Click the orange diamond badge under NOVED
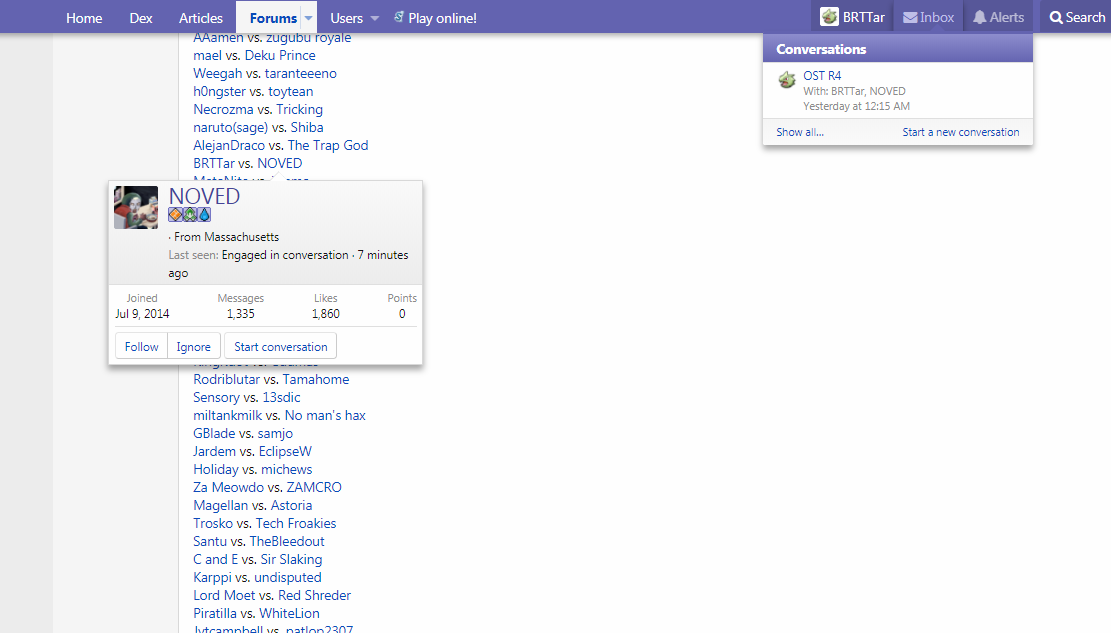Viewport: 1111px width, 633px height. tap(175, 215)
